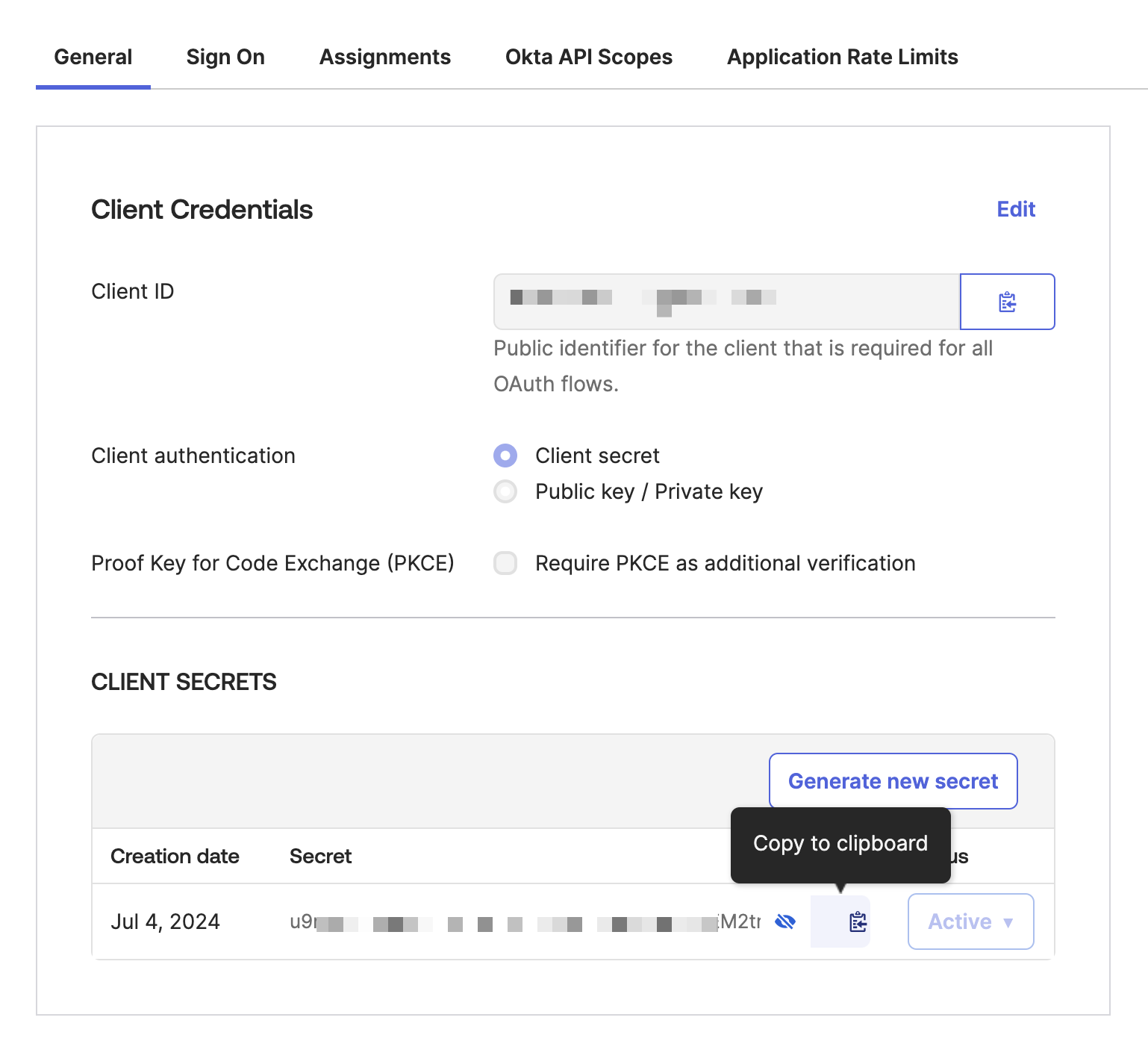View the Okta API Scopes tab

[588, 57]
